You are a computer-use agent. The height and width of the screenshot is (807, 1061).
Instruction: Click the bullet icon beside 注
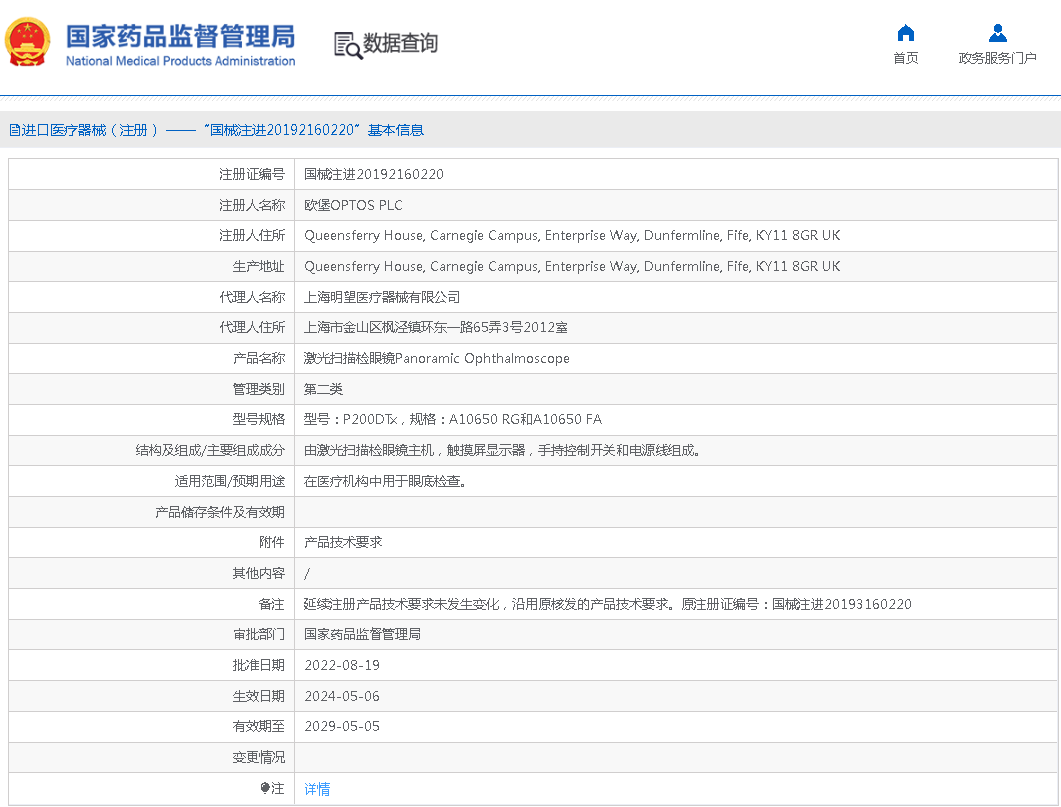tap(265, 789)
